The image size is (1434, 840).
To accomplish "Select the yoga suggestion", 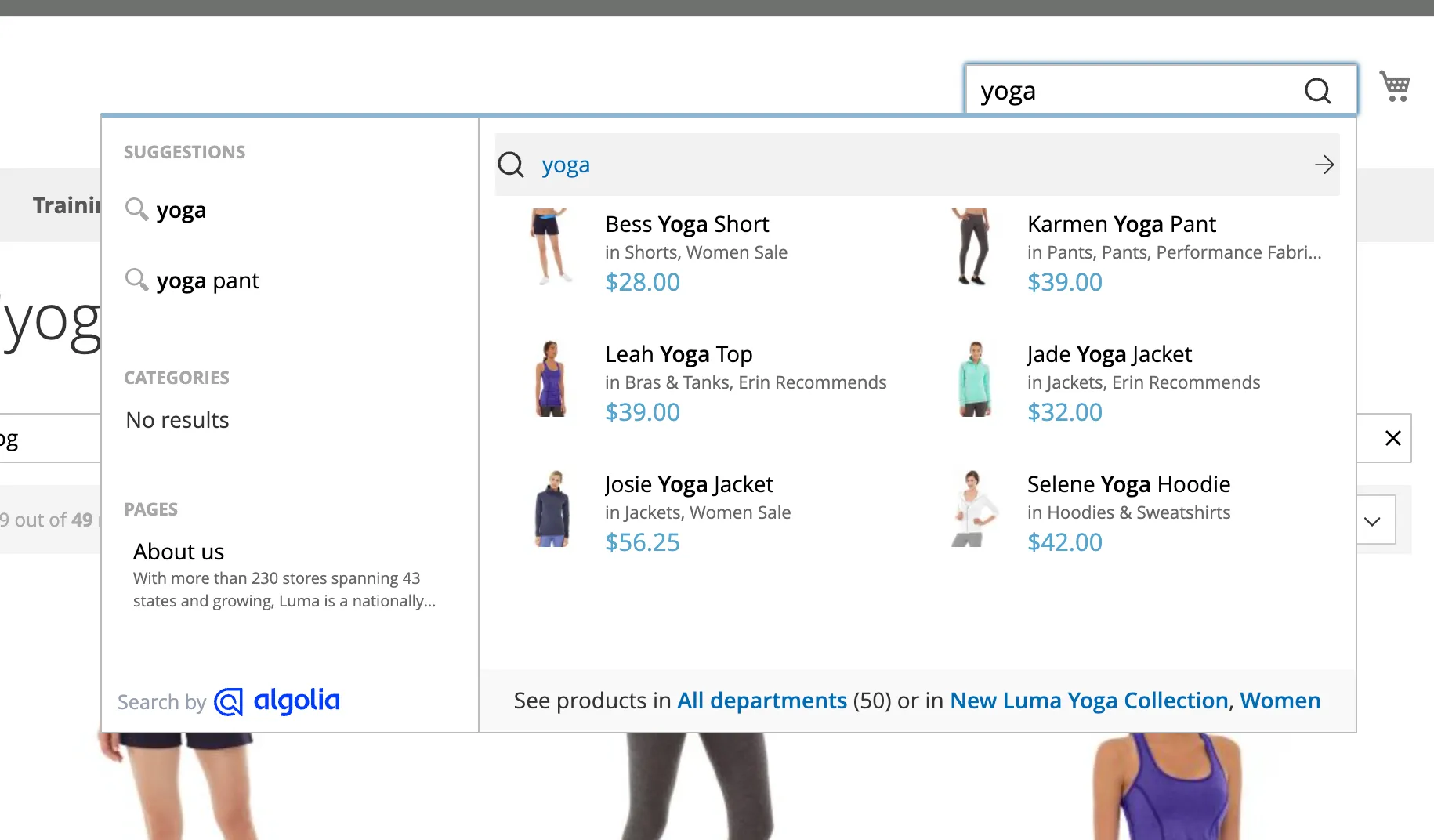I will (181, 209).
